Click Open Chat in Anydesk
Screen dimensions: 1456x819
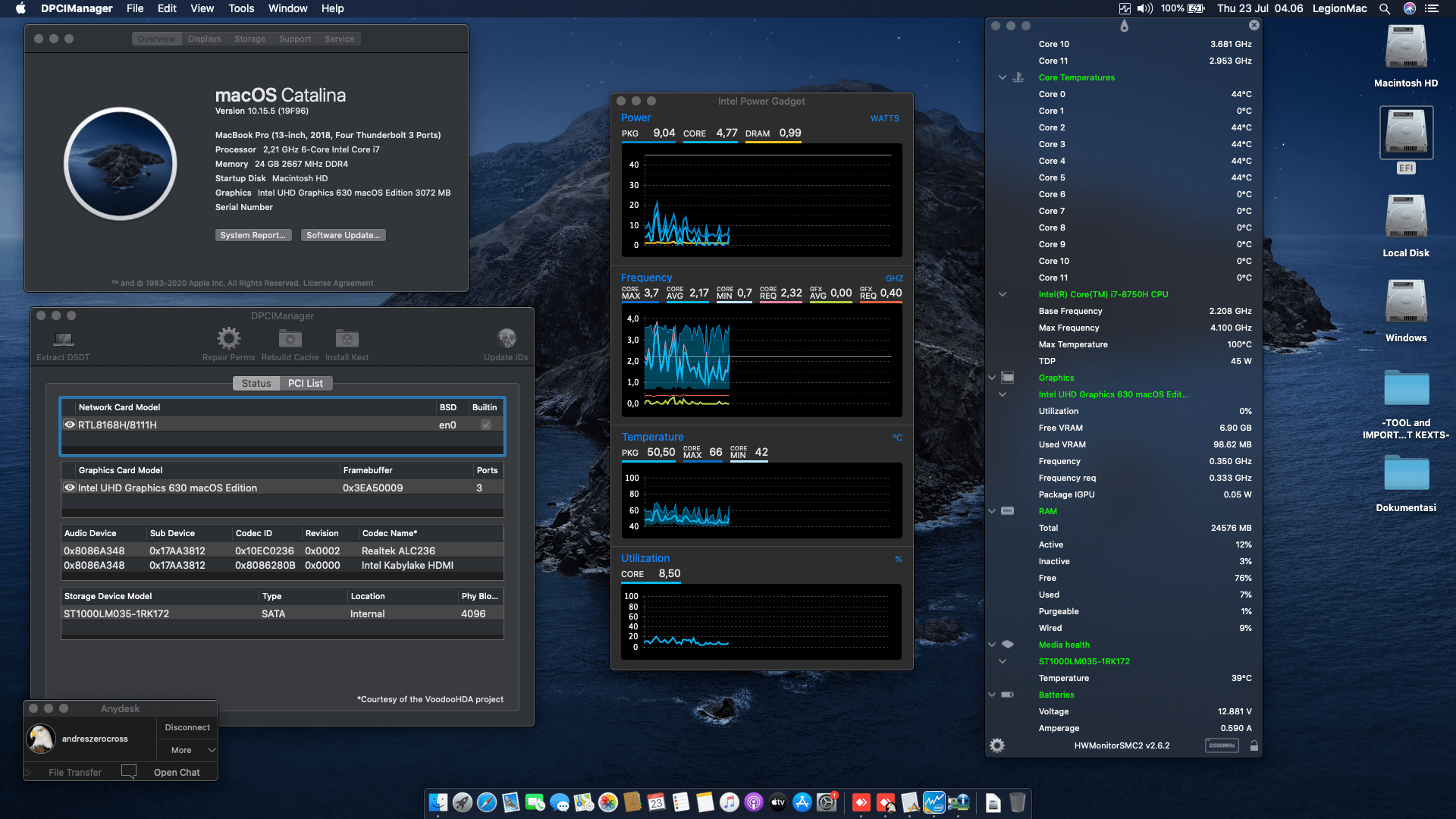click(177, 772)
